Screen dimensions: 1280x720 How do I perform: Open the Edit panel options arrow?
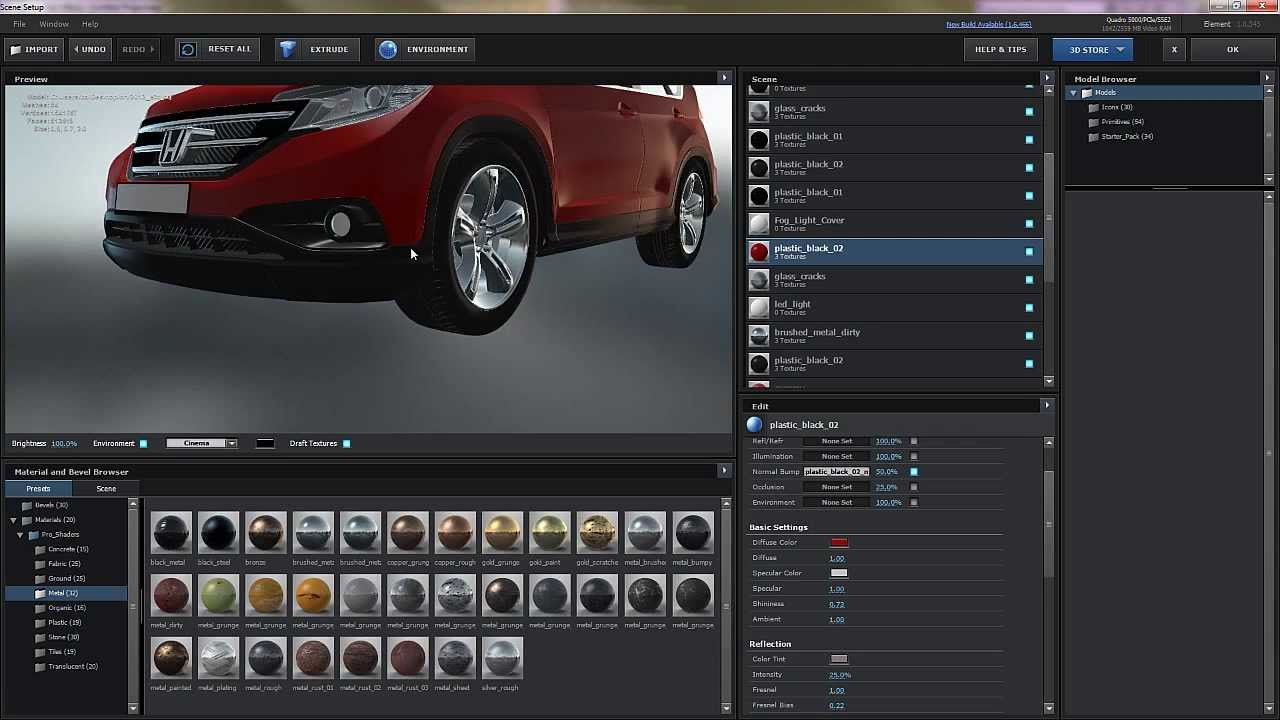click(x=1047, y=405)
